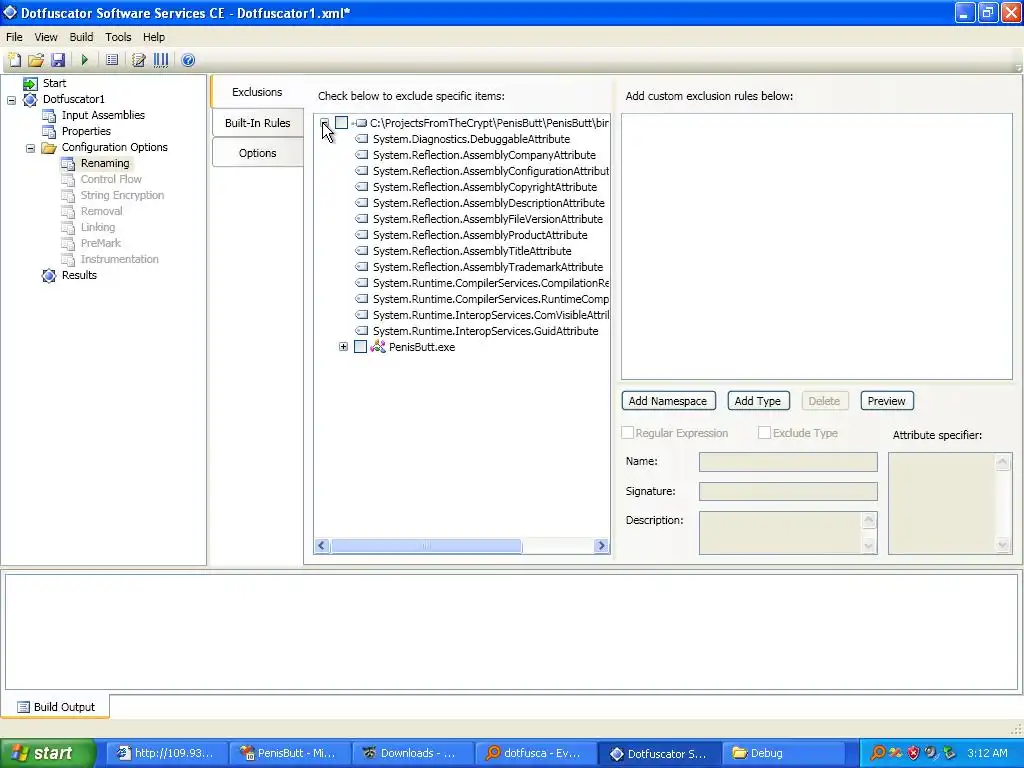Click the Windows start button

pyautogui.click(x=47, y=753)
